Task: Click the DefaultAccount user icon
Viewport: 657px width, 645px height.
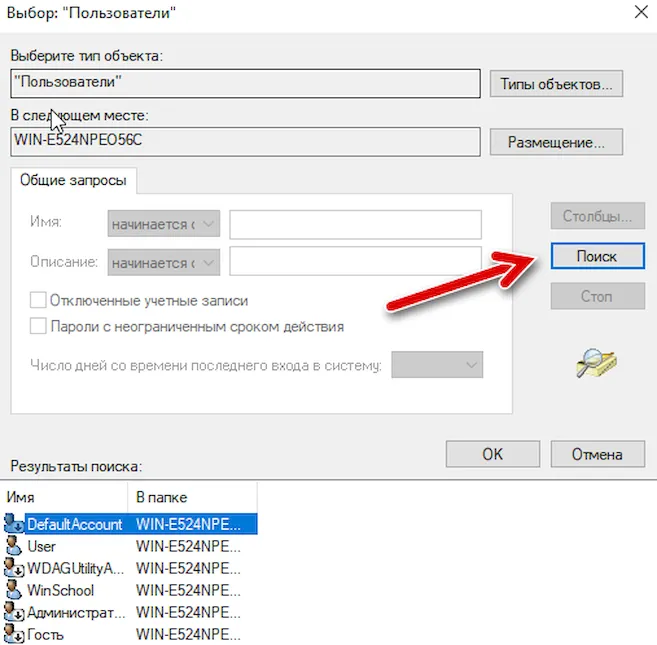Action: tap(13, 523)
